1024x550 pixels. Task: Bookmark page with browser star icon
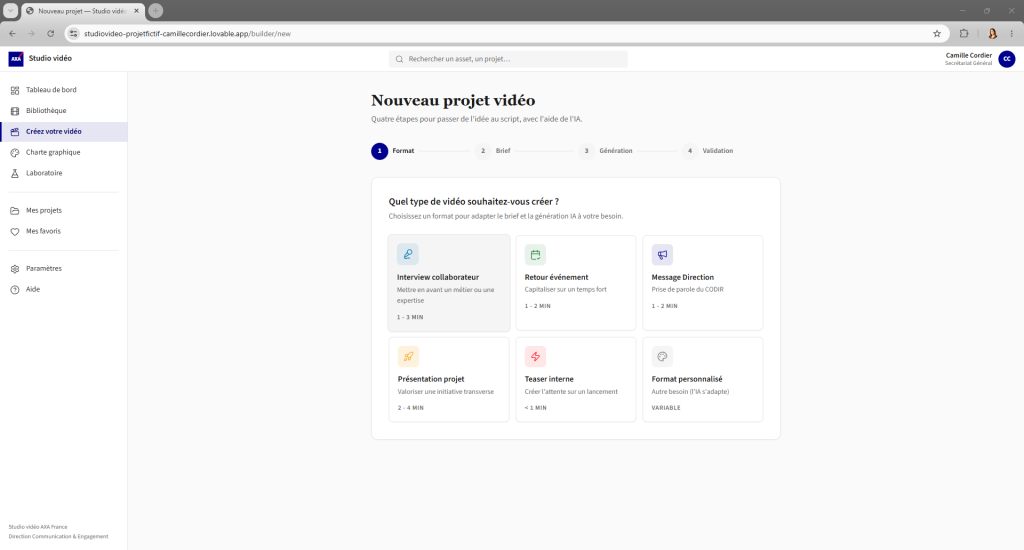coord(937,34)
